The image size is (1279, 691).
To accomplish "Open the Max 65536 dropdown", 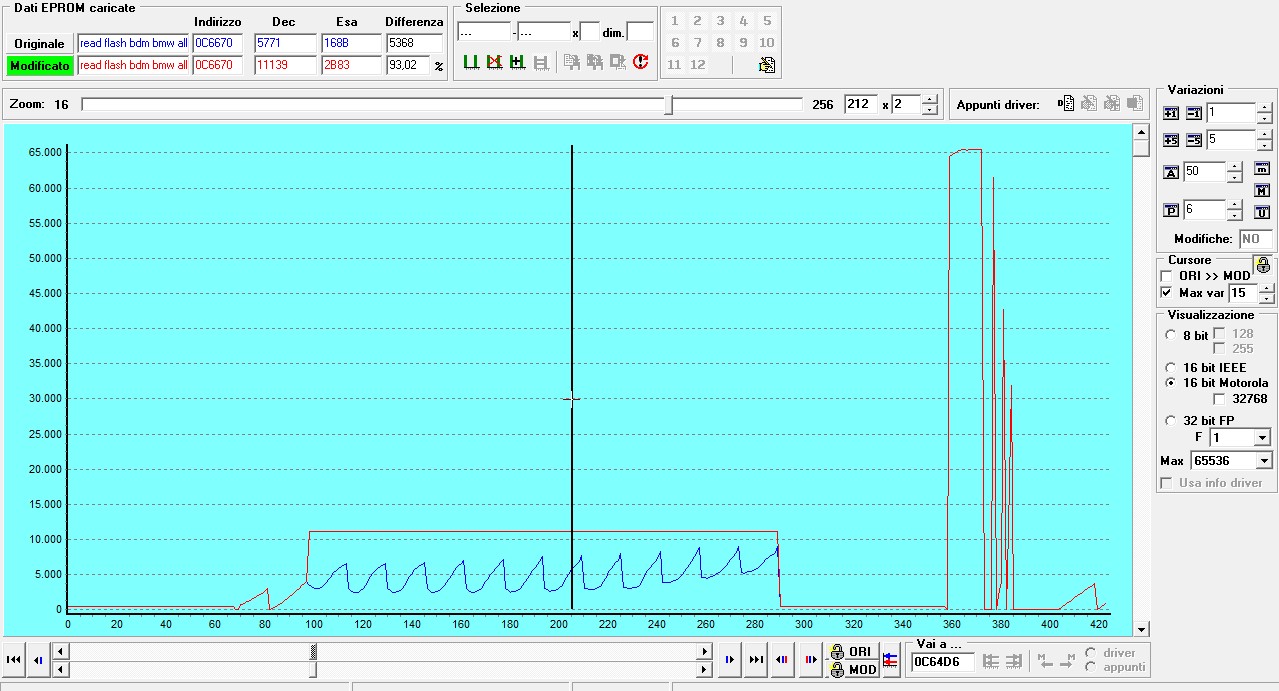I will coord(1264,461).
